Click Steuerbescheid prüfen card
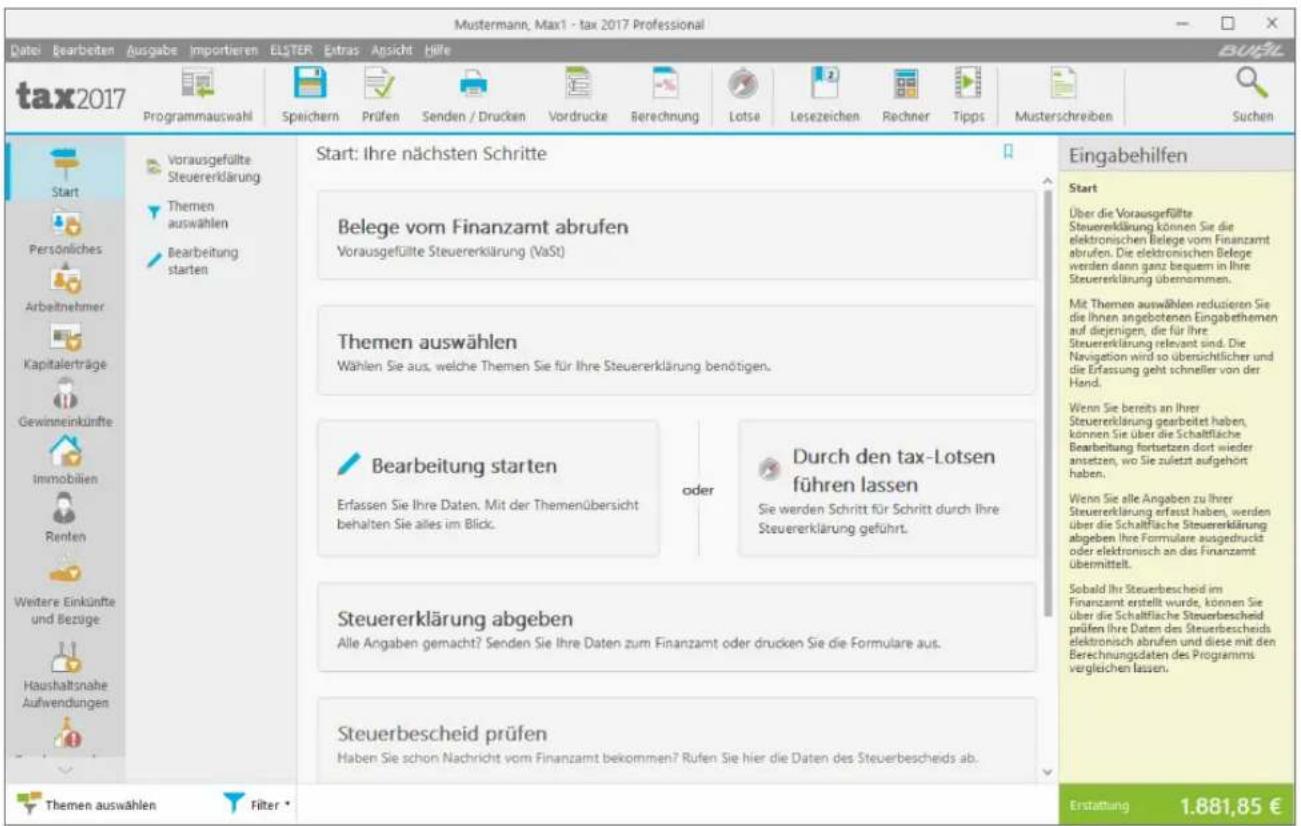 [677, 740]
